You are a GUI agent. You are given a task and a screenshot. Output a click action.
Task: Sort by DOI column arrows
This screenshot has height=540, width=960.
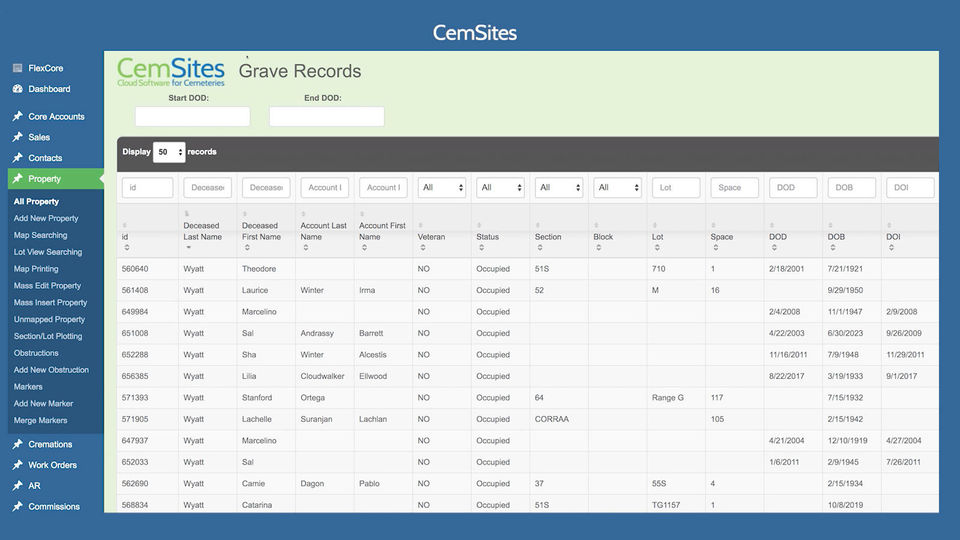[891, 248]
